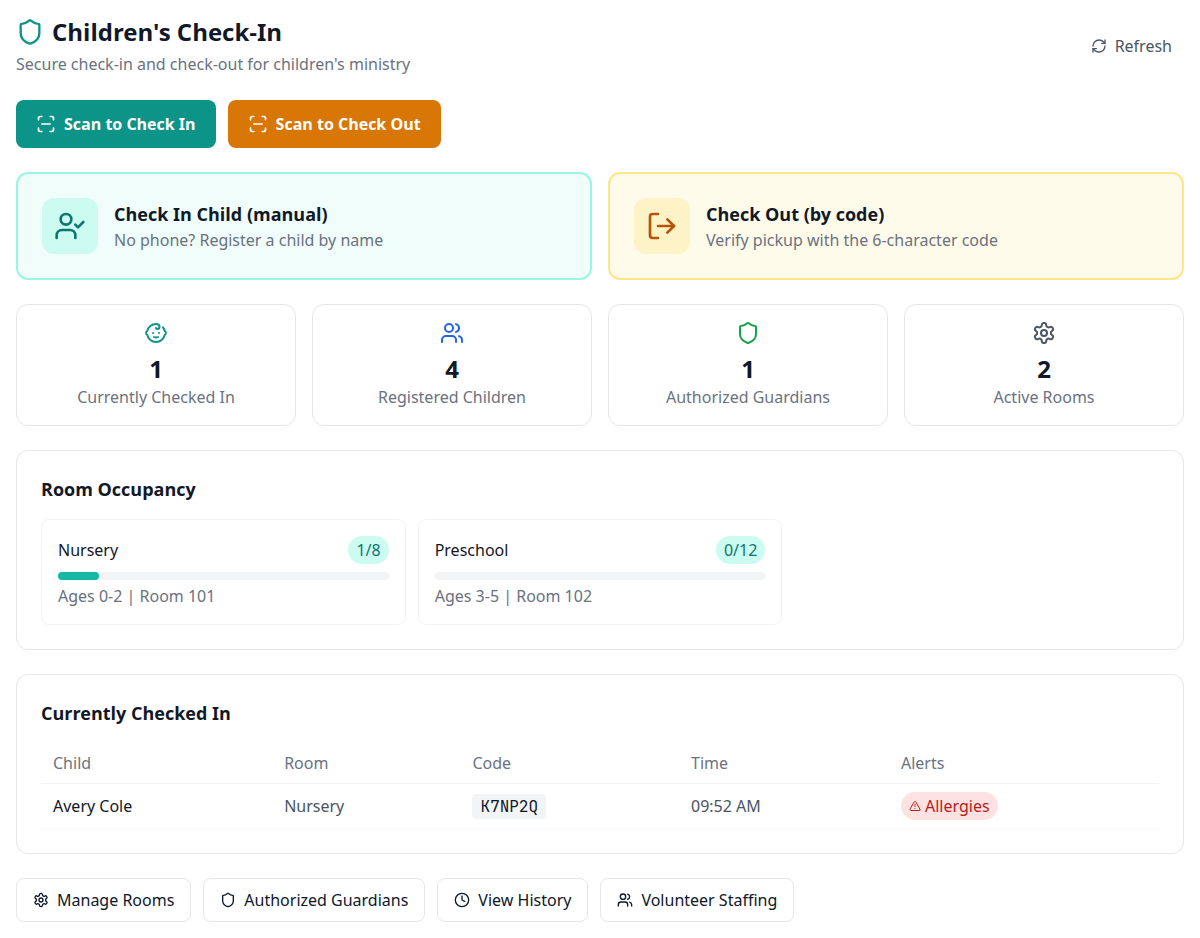
Task: Open Authorized Guardians list button
Action: pos(314,900)
